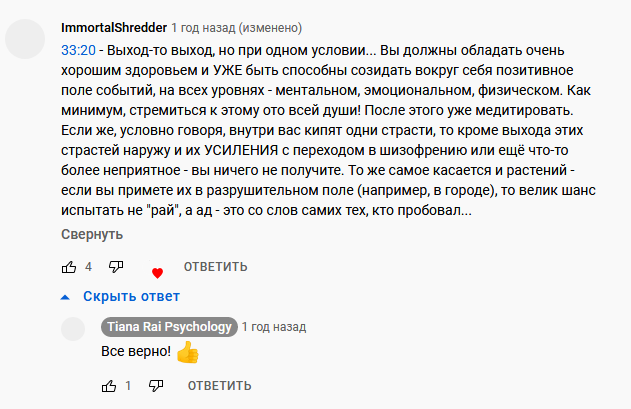Click the "Скрыть ответ" label

click(131, 296)
